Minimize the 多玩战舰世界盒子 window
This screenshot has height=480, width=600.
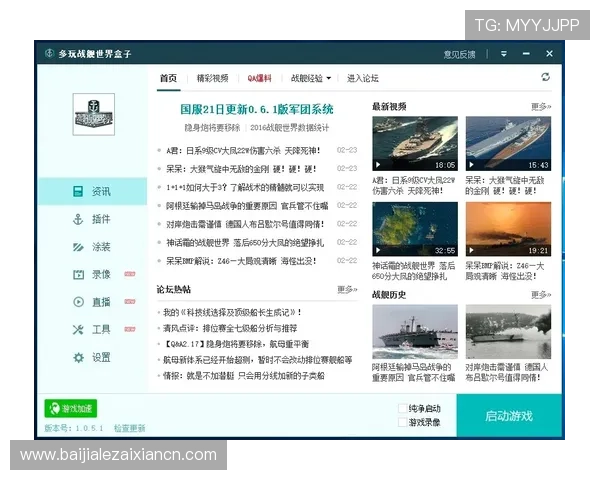click(x=527, y=54)
